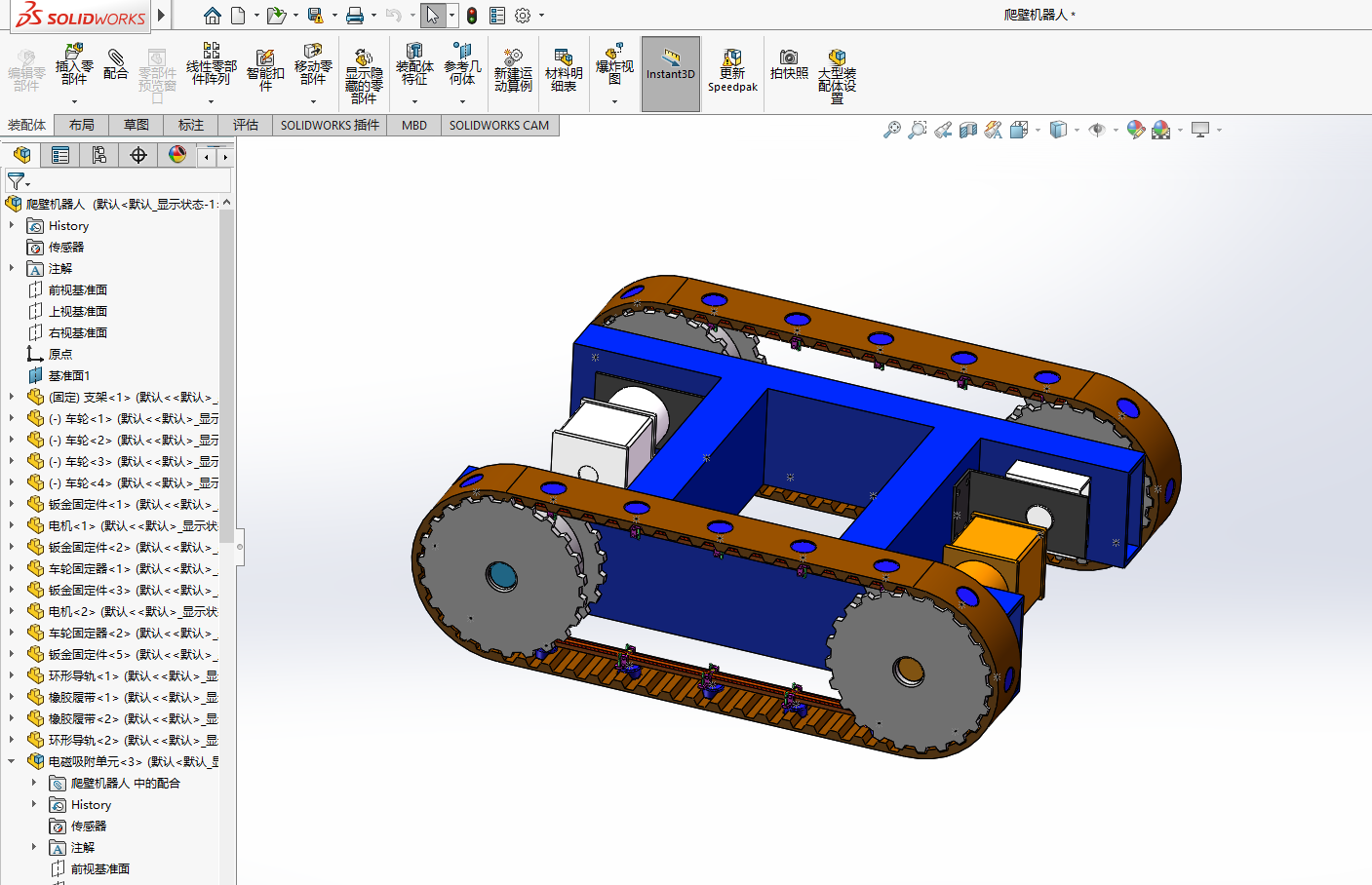
Task: Open DisplayManager color wheel tab
Action: point(176,155)
